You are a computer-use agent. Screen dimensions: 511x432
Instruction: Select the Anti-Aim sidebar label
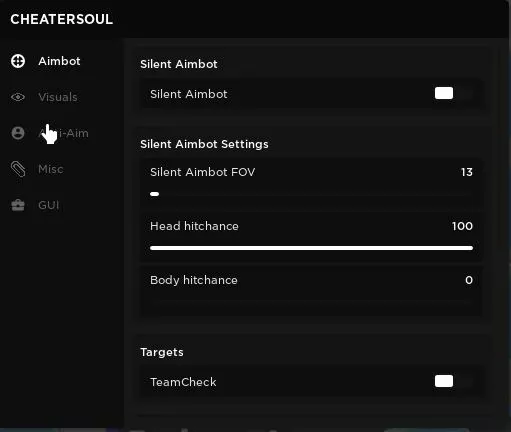coord(63,133)
